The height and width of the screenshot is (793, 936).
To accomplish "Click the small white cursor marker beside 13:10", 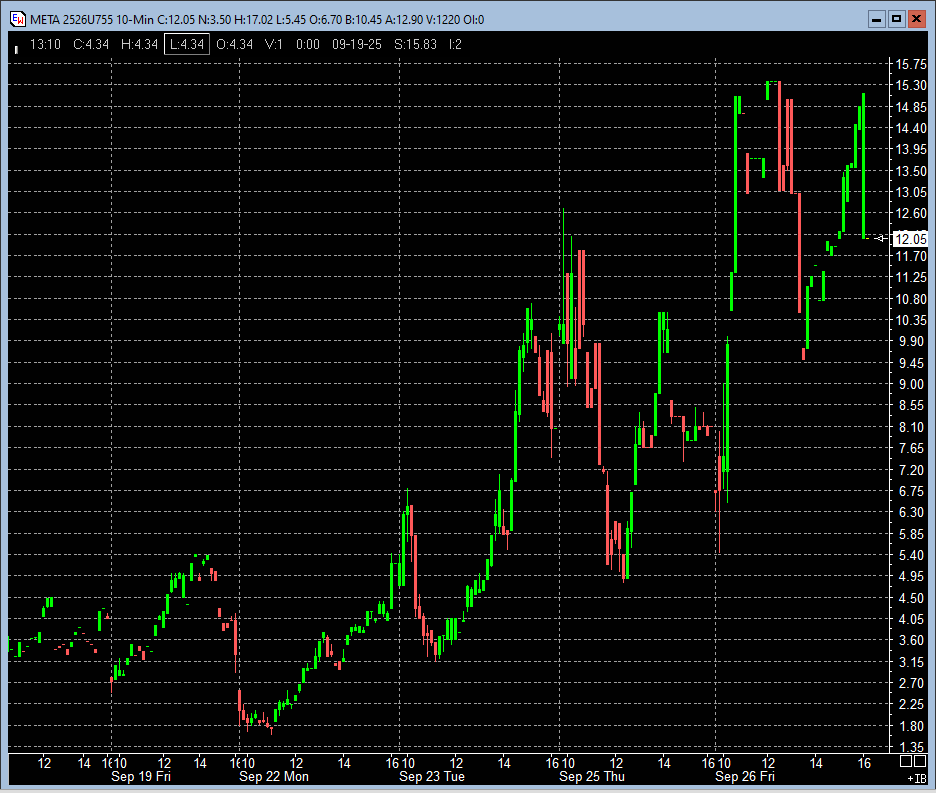I will [x=16, y=48].
